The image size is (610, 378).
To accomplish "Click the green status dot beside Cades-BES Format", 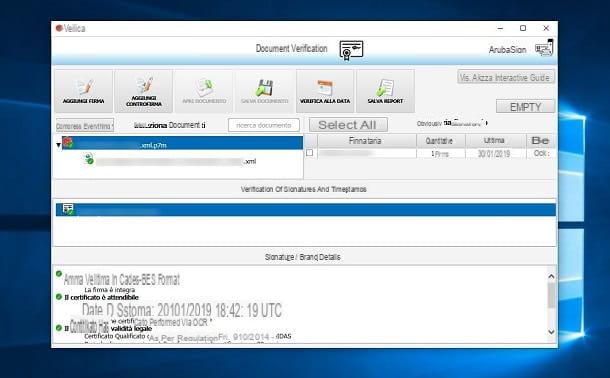I will (x=59, y=274).
